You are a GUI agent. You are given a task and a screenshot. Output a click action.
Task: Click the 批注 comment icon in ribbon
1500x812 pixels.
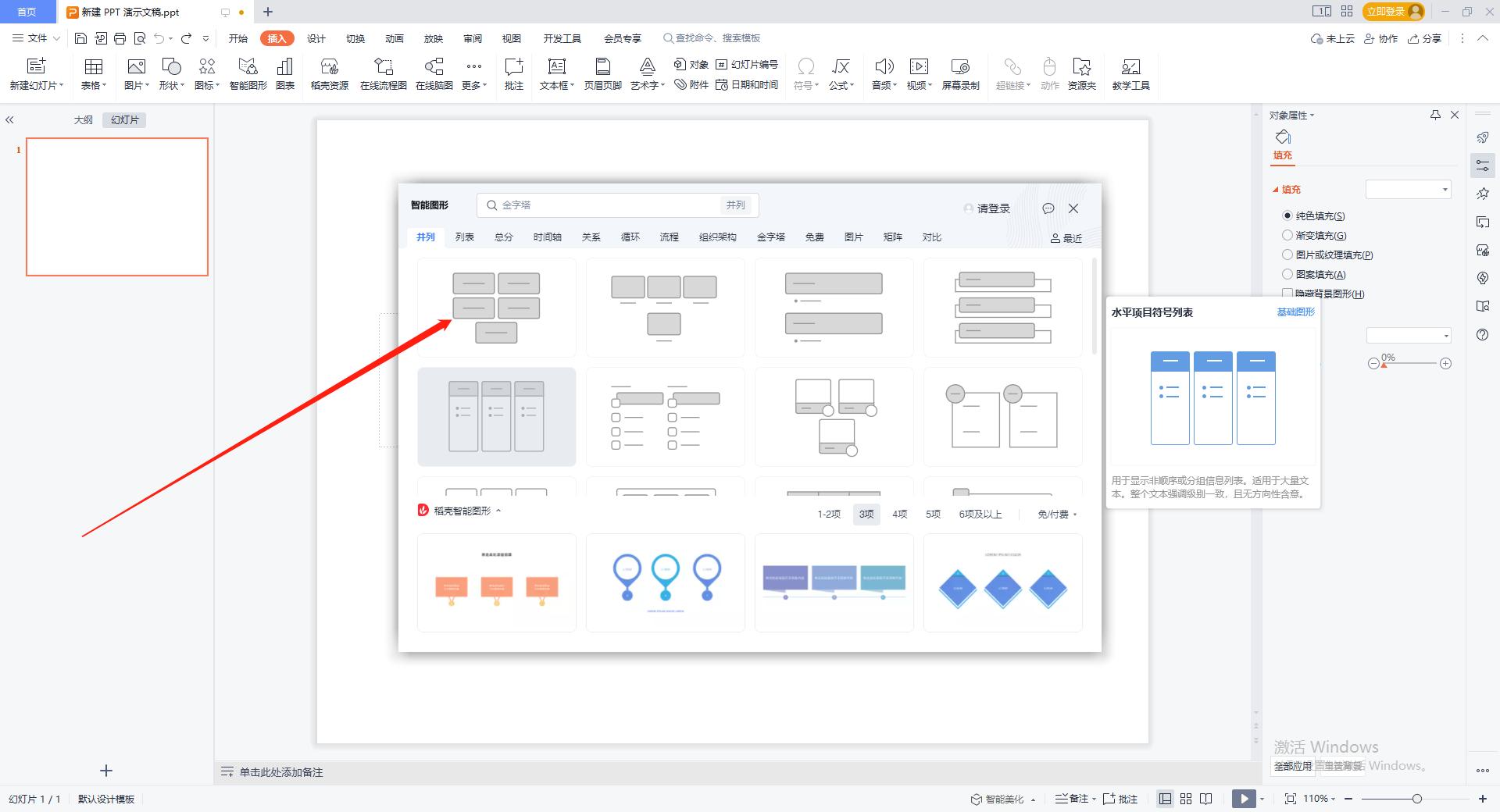coord(513,74)
